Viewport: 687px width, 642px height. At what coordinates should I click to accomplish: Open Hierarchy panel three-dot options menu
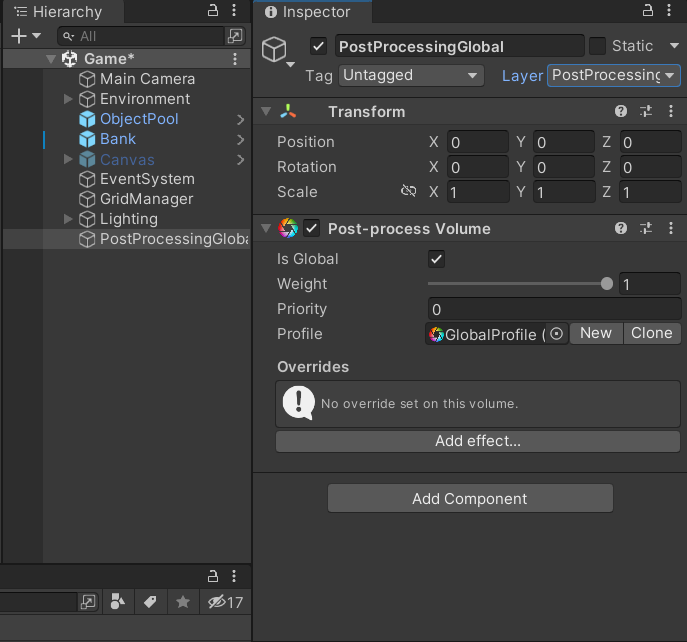[234, 11]
